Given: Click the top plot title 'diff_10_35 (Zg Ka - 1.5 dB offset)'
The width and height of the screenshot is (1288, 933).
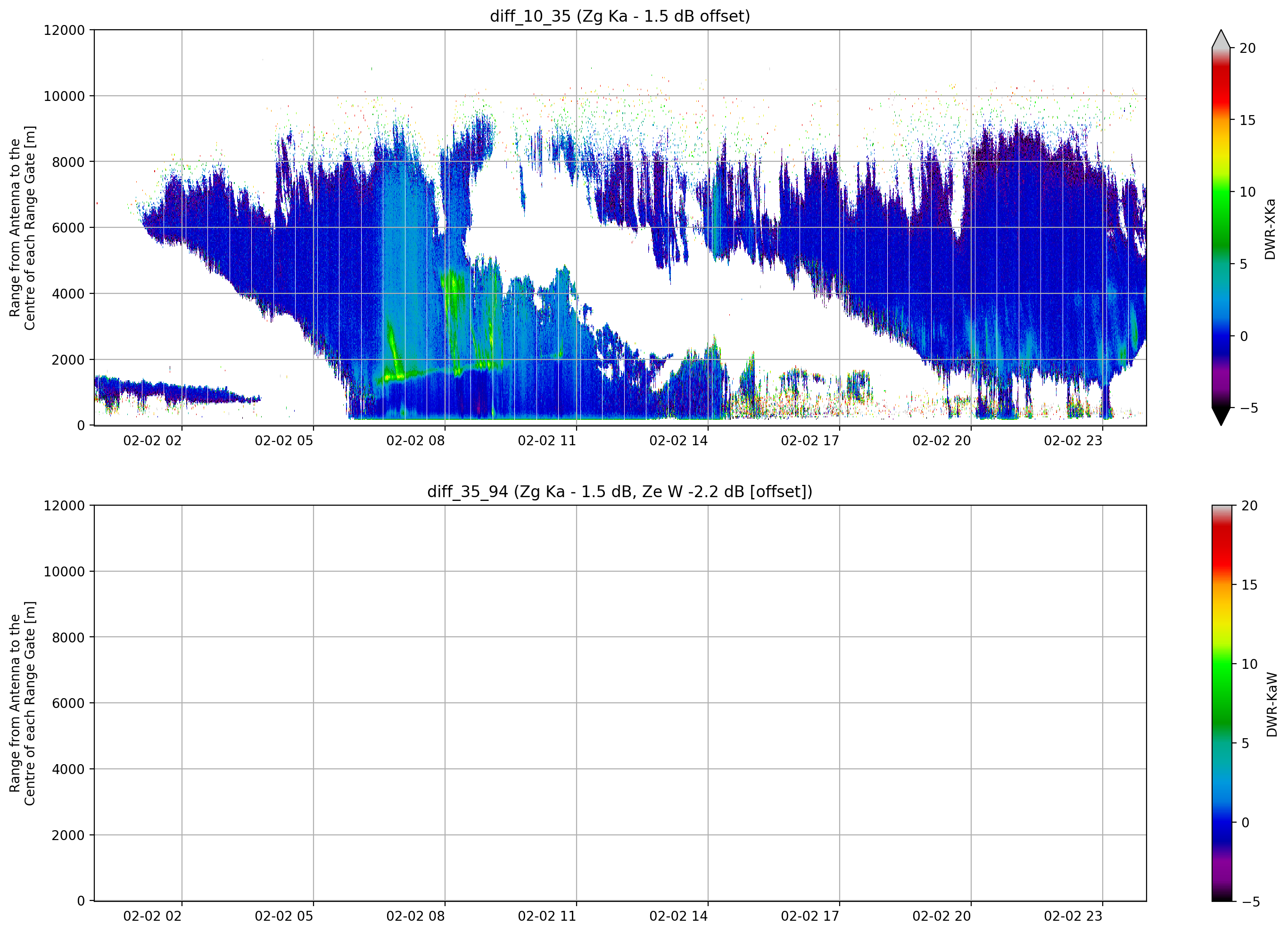Looking at the screenshot, I should [619, 16].
